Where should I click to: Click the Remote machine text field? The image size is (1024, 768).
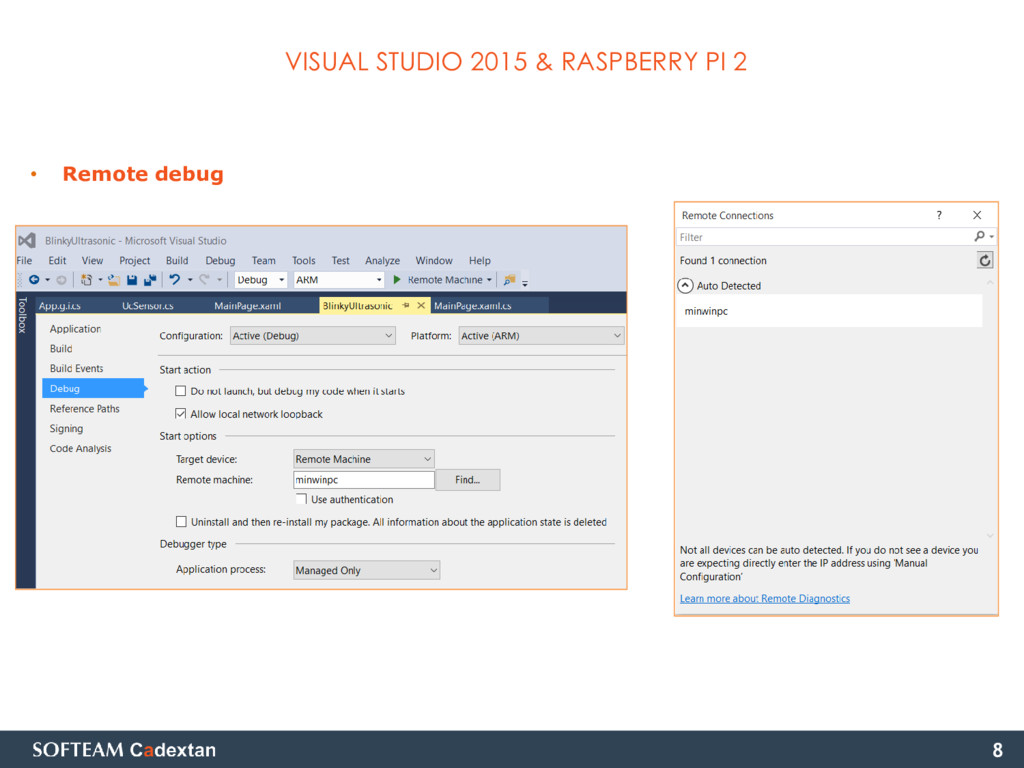point(364,479)
